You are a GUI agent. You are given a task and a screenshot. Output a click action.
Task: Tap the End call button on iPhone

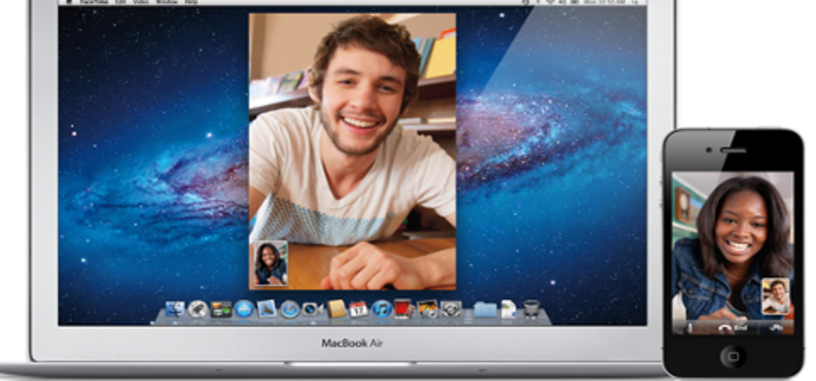click(733, 327)
